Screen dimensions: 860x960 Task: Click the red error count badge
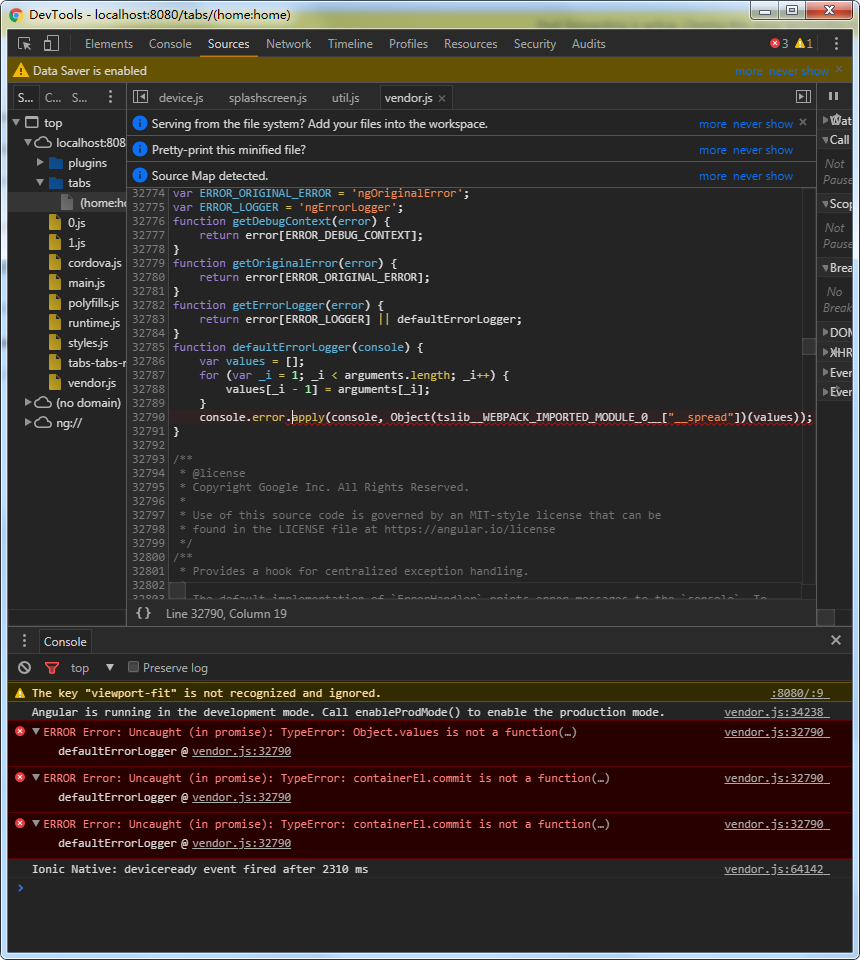pos(779,43)
